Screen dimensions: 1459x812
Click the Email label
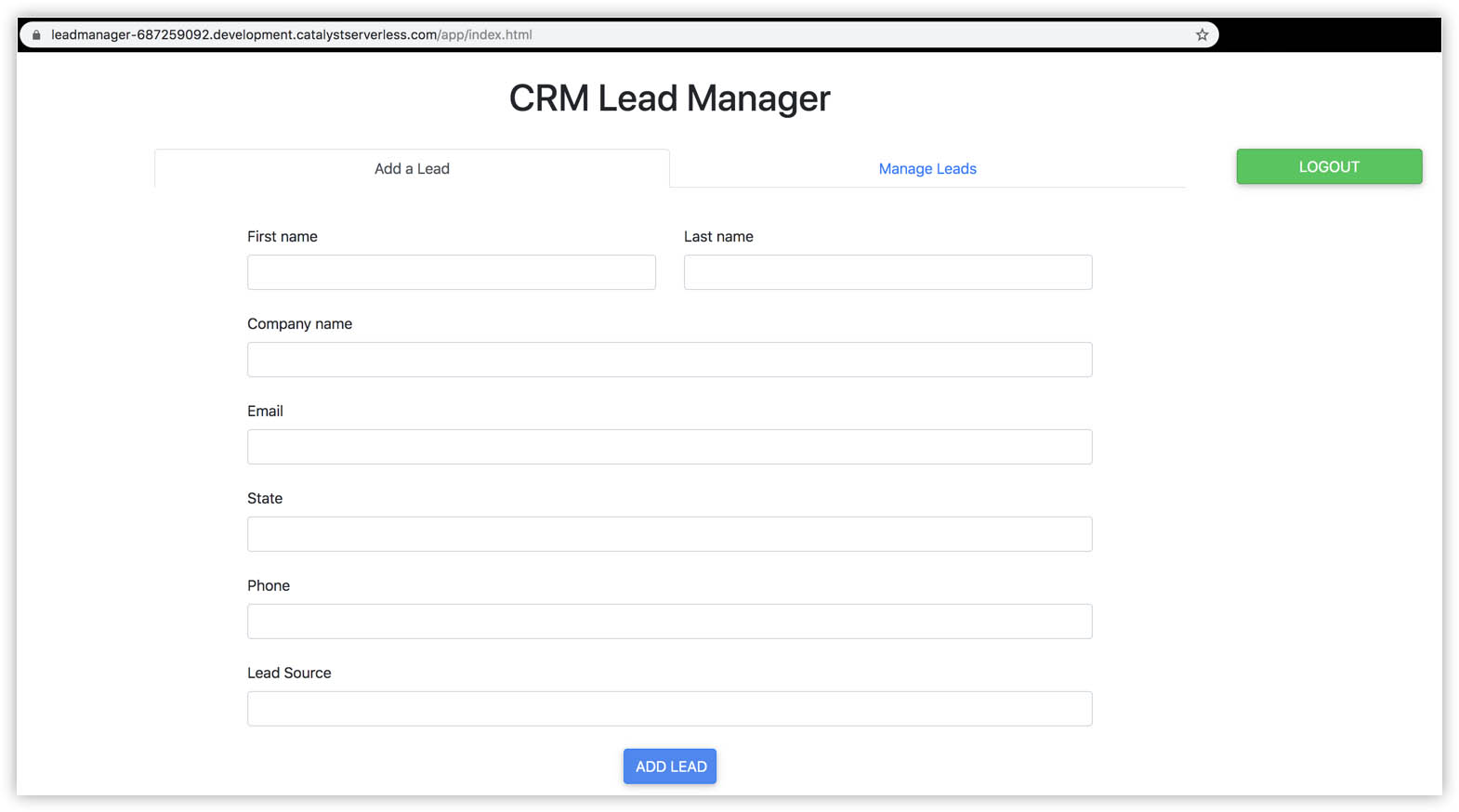click(265, 412)
